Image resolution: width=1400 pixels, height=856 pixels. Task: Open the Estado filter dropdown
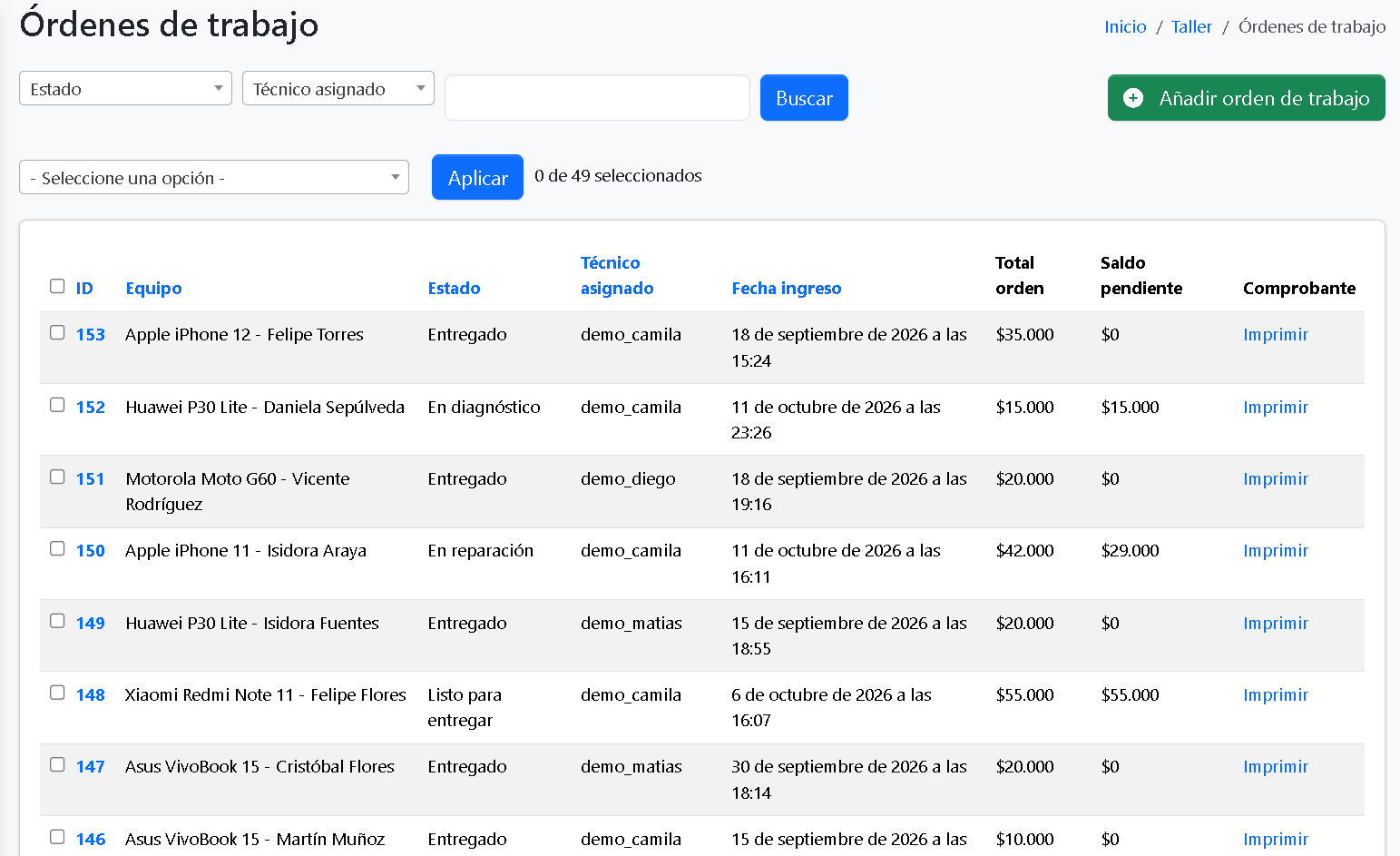click(x=125, y=88)
